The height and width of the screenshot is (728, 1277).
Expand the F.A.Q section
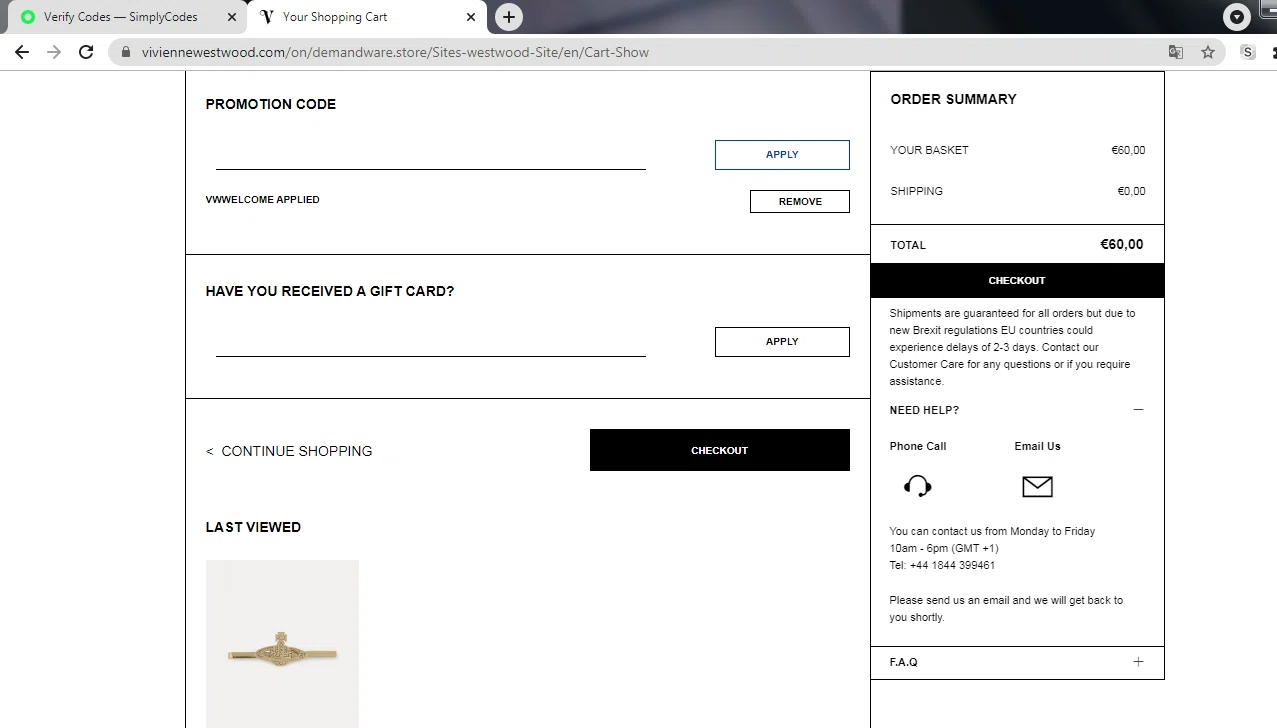[x=1138, y=662]
